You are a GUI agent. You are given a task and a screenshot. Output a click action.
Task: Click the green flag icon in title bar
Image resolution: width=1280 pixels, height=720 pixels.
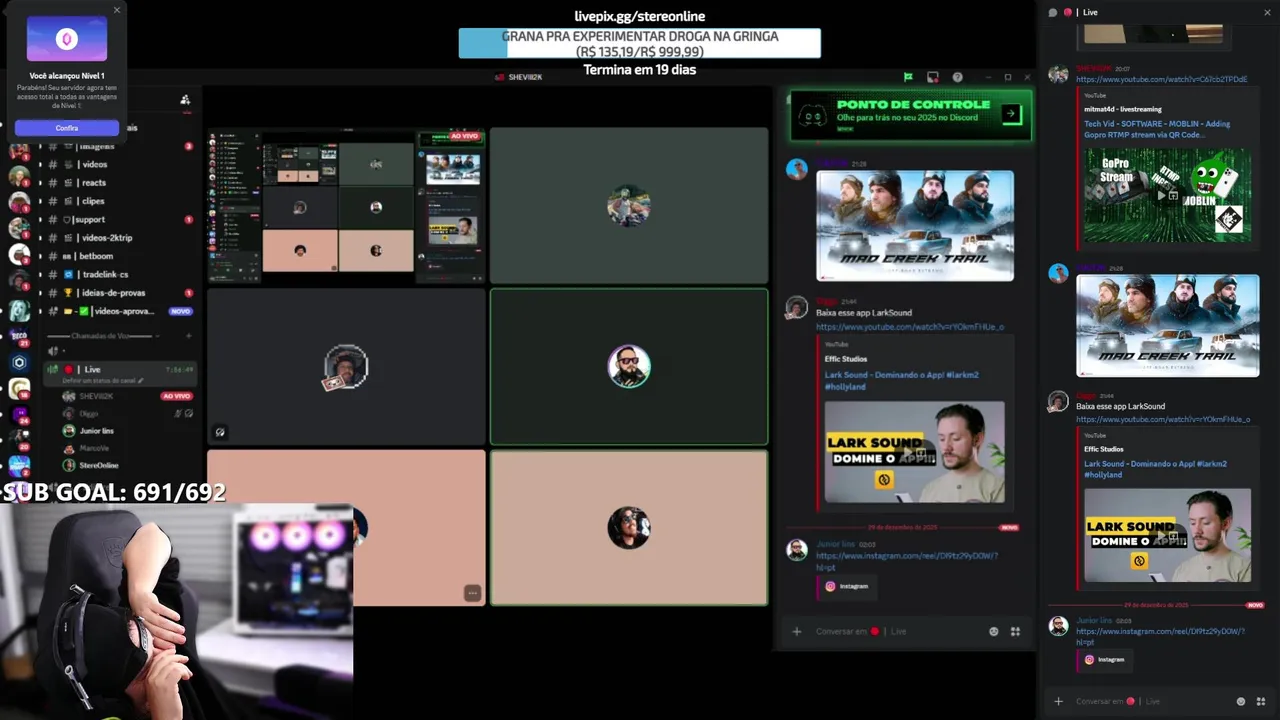pyautogui.click(x=908, y=77)
